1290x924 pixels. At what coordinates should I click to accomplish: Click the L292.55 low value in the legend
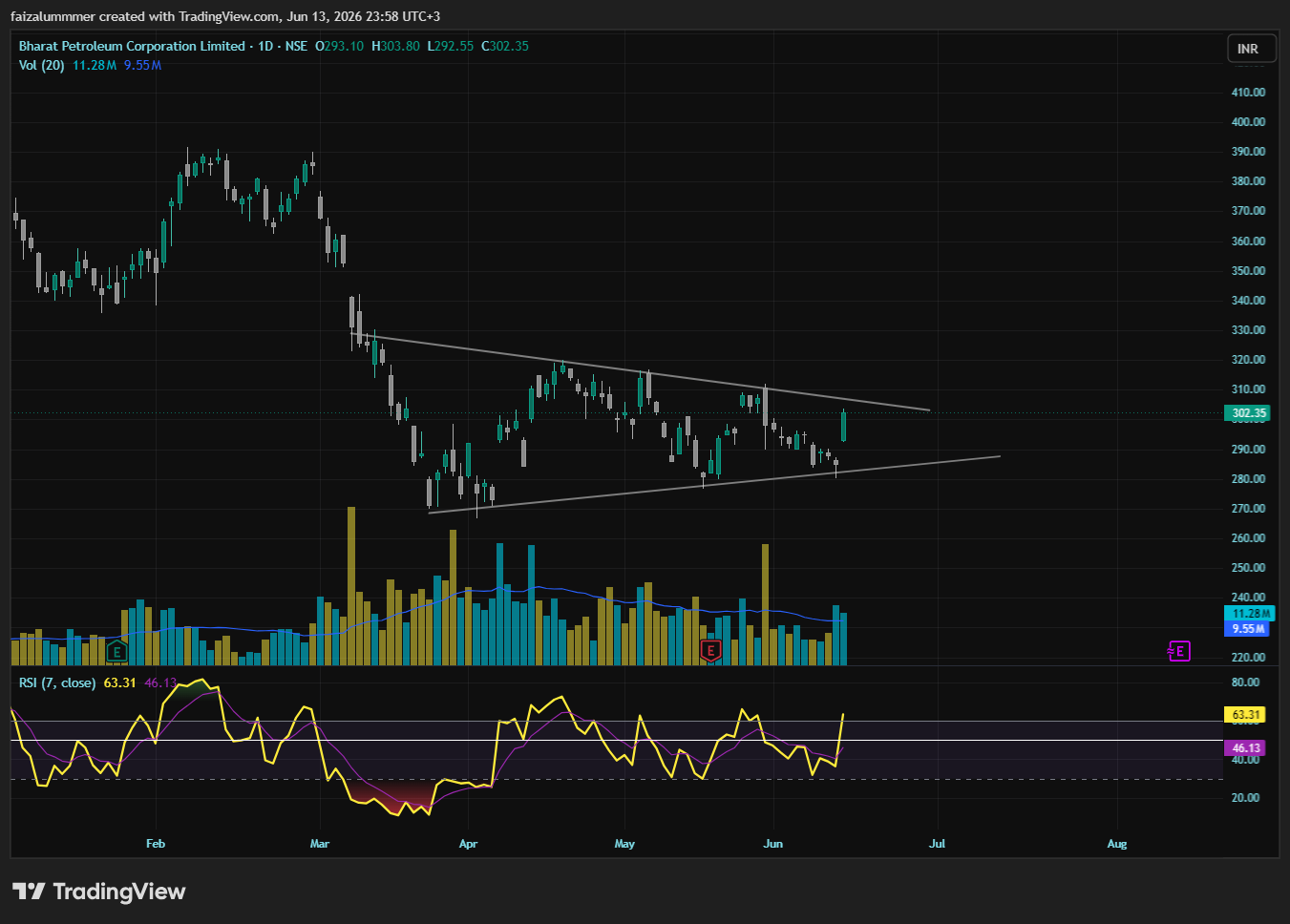[450, 46]
